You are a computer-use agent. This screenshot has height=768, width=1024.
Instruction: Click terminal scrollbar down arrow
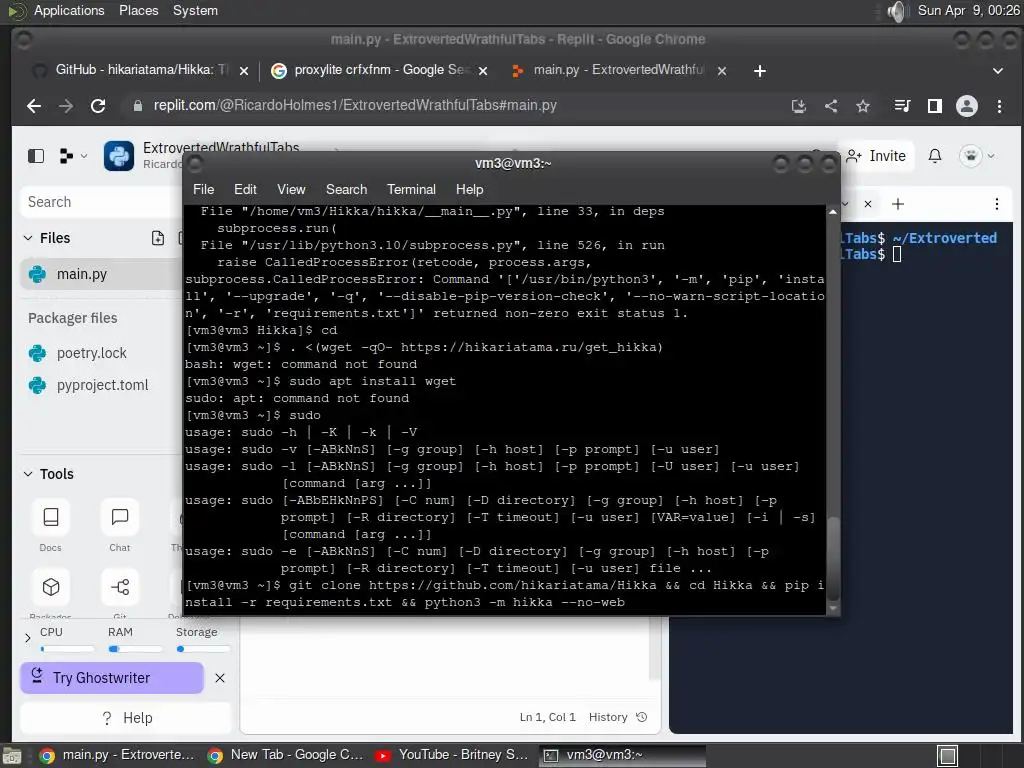pos(833,608)
